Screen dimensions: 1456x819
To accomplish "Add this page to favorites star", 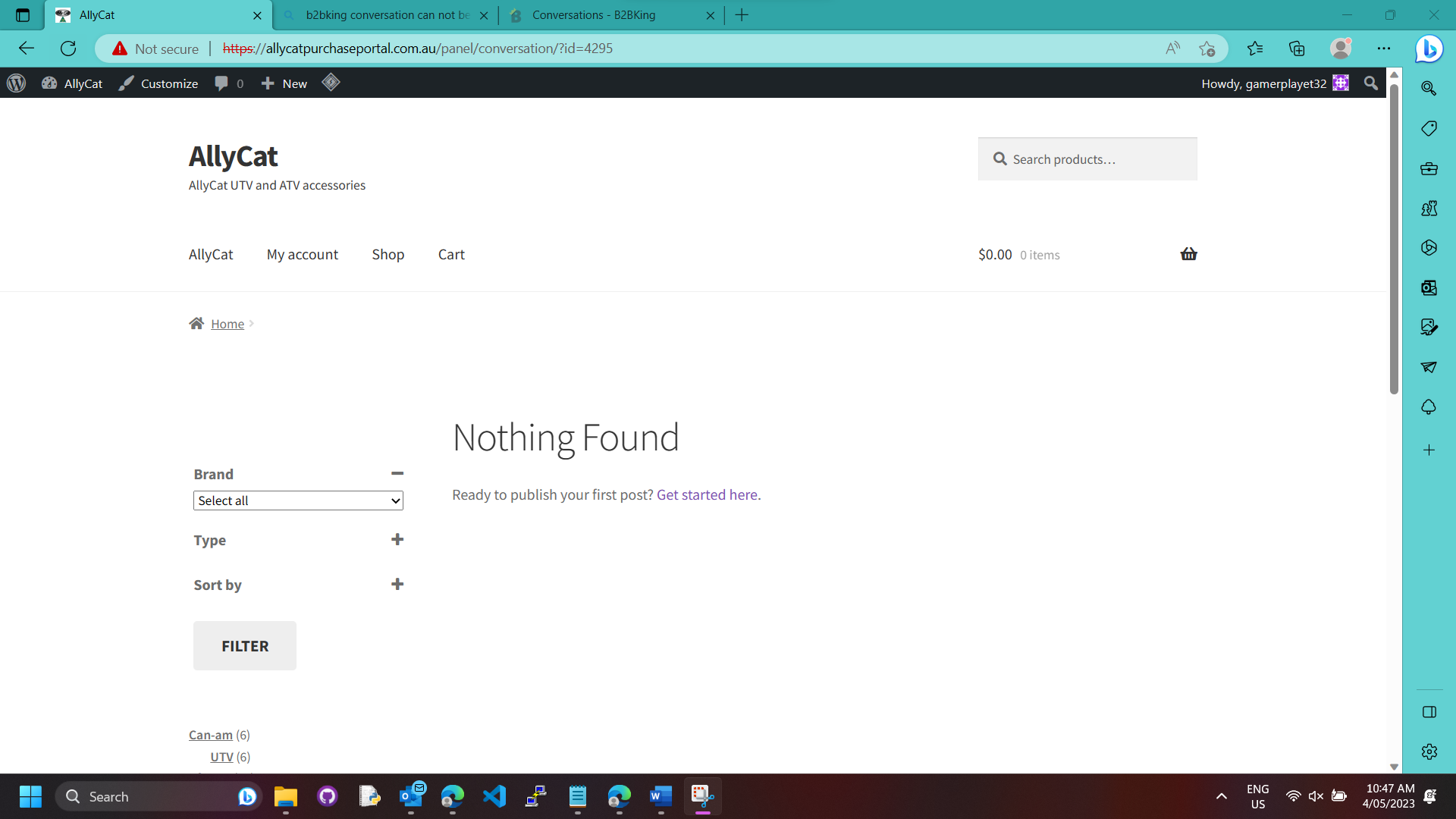I will pos(1207,49).
